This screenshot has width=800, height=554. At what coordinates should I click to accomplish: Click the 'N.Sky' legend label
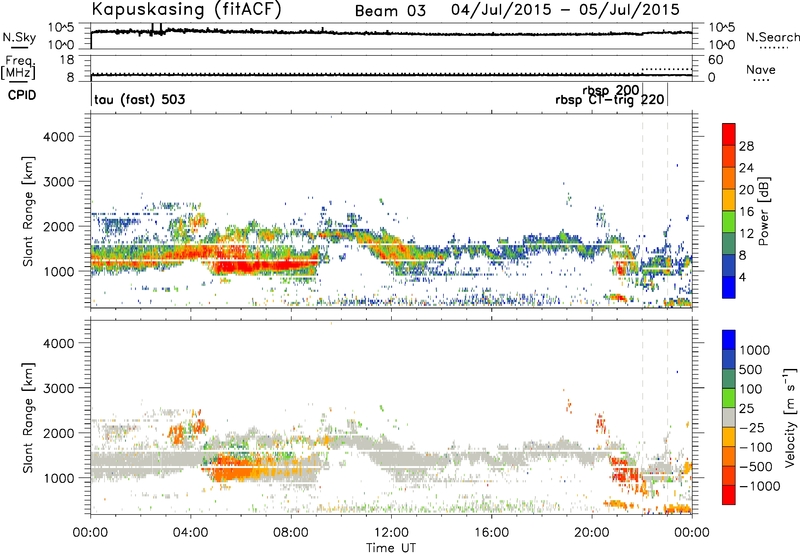19,37
